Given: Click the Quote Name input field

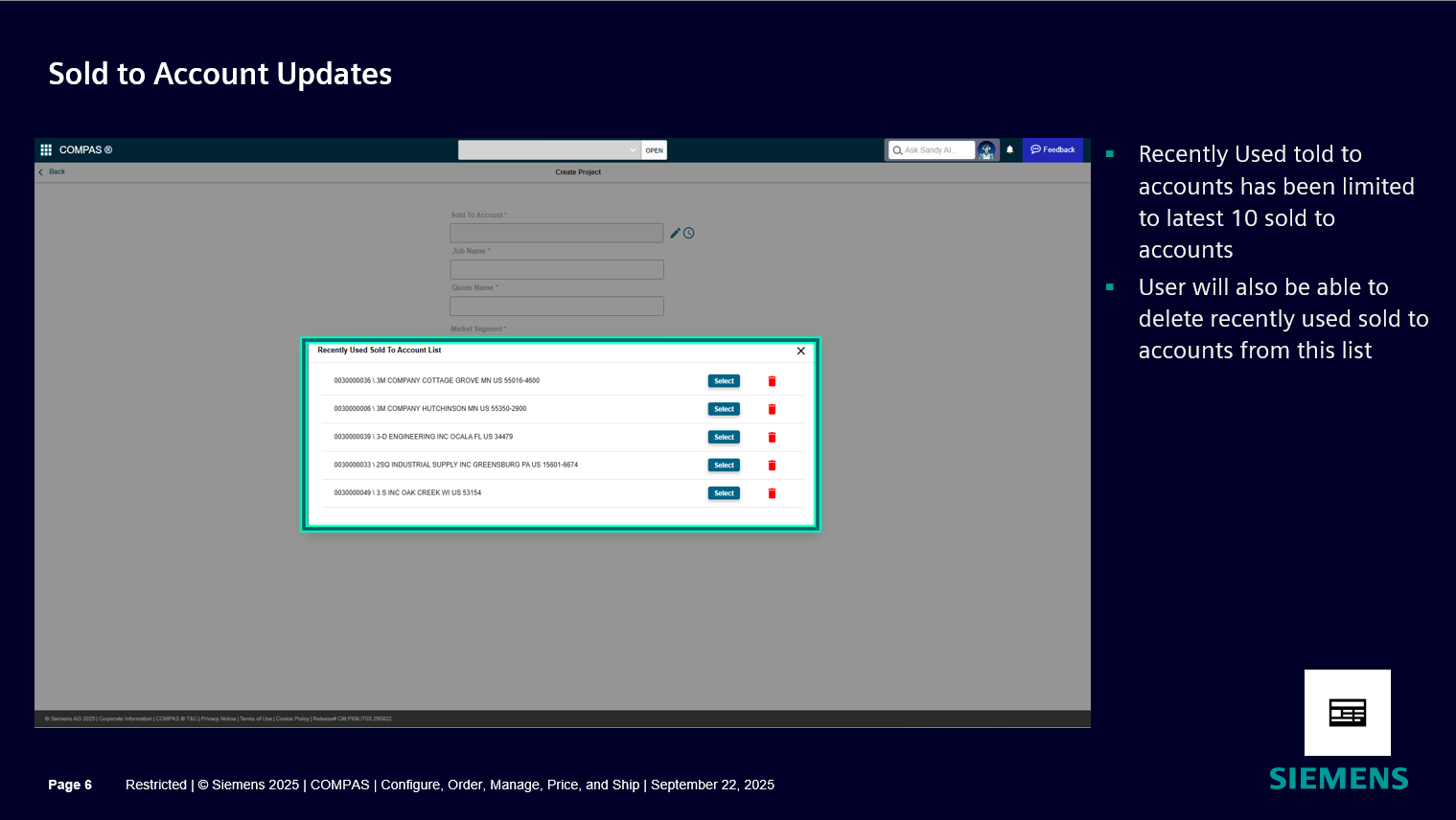Looking at the screenshot, I should pyautogui.click(x=557, y=306).
